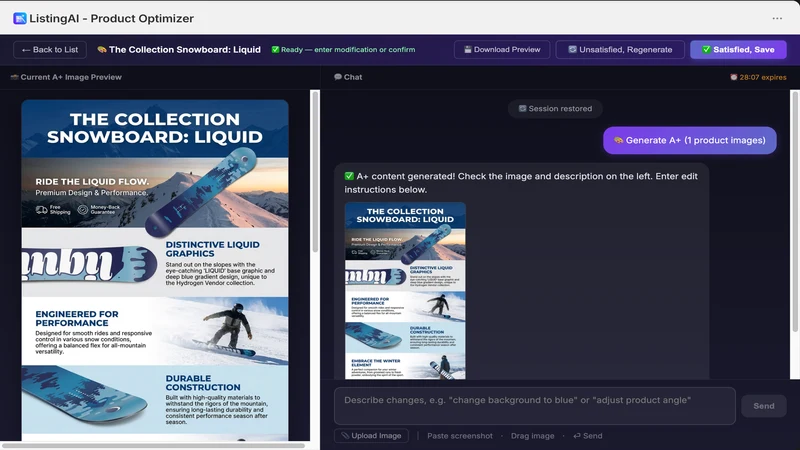Click the Send button beside the input

(764, 406)
